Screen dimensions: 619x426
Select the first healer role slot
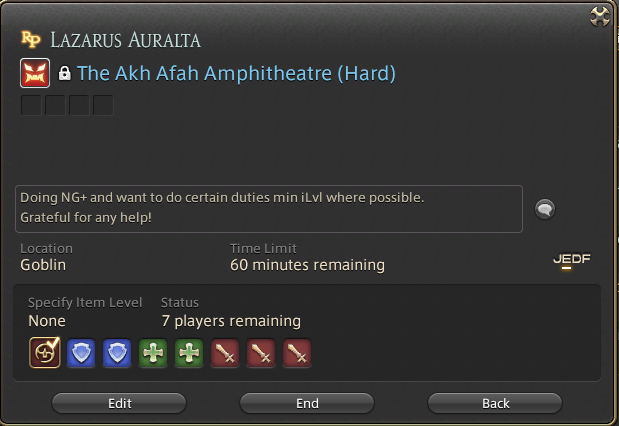coord(153,353)
